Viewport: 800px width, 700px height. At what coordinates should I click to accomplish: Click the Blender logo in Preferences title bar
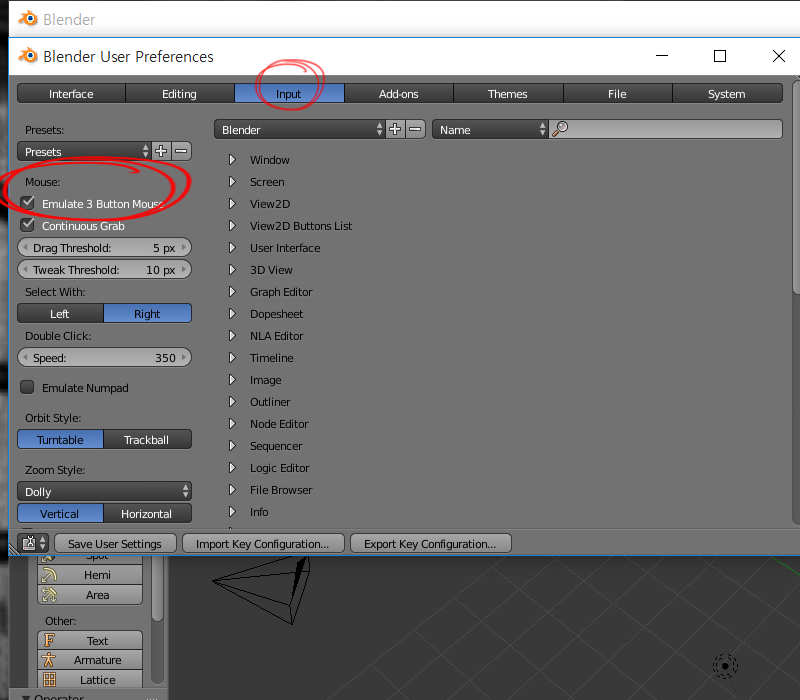click(28, 56)
